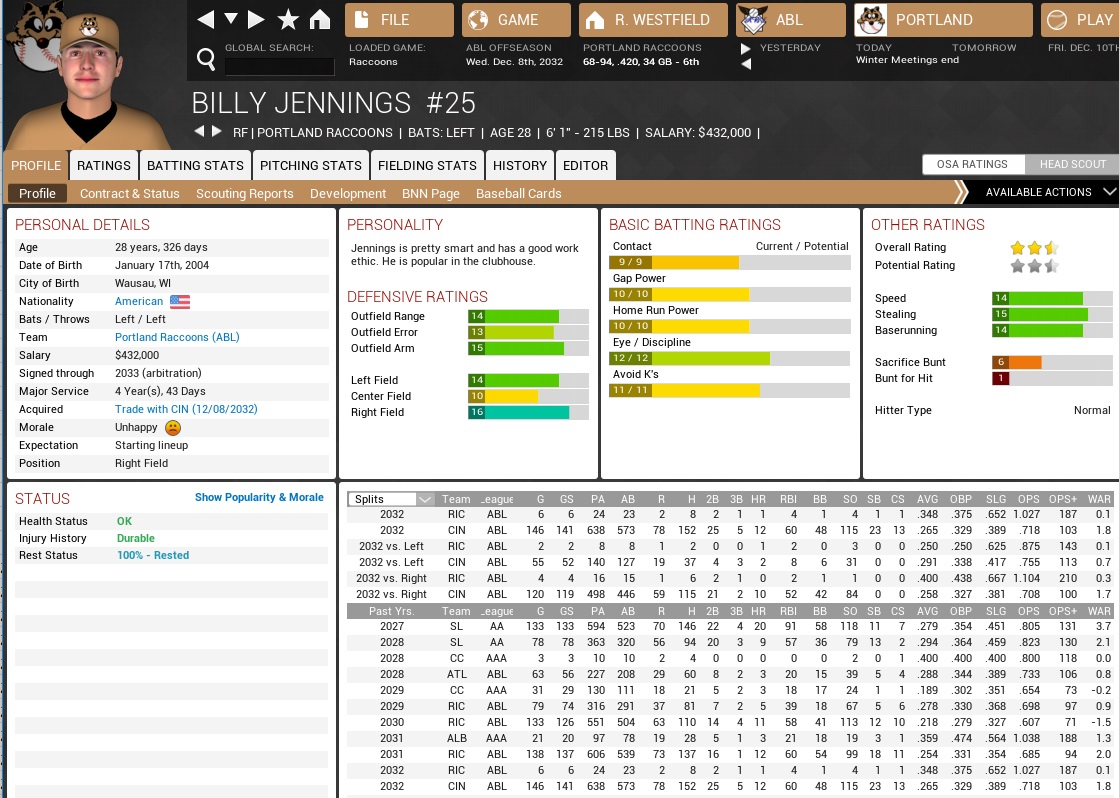Go to the previous player arrow
1119x798 pixels.
[x=198, y=132]
